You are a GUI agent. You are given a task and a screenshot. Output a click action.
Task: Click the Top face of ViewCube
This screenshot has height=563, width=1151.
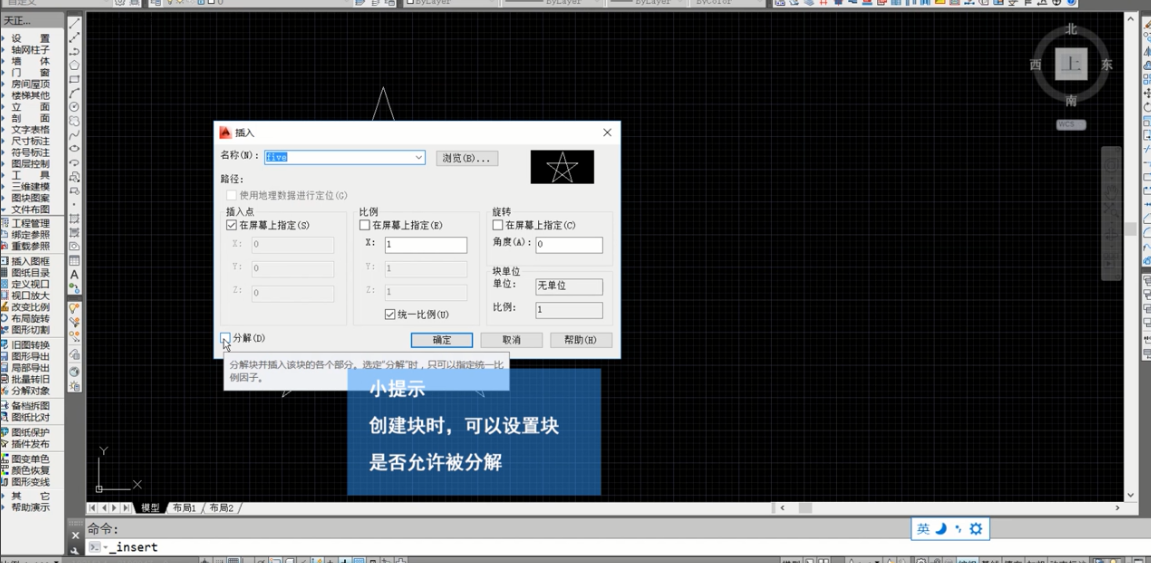[x=1071, y=64]
